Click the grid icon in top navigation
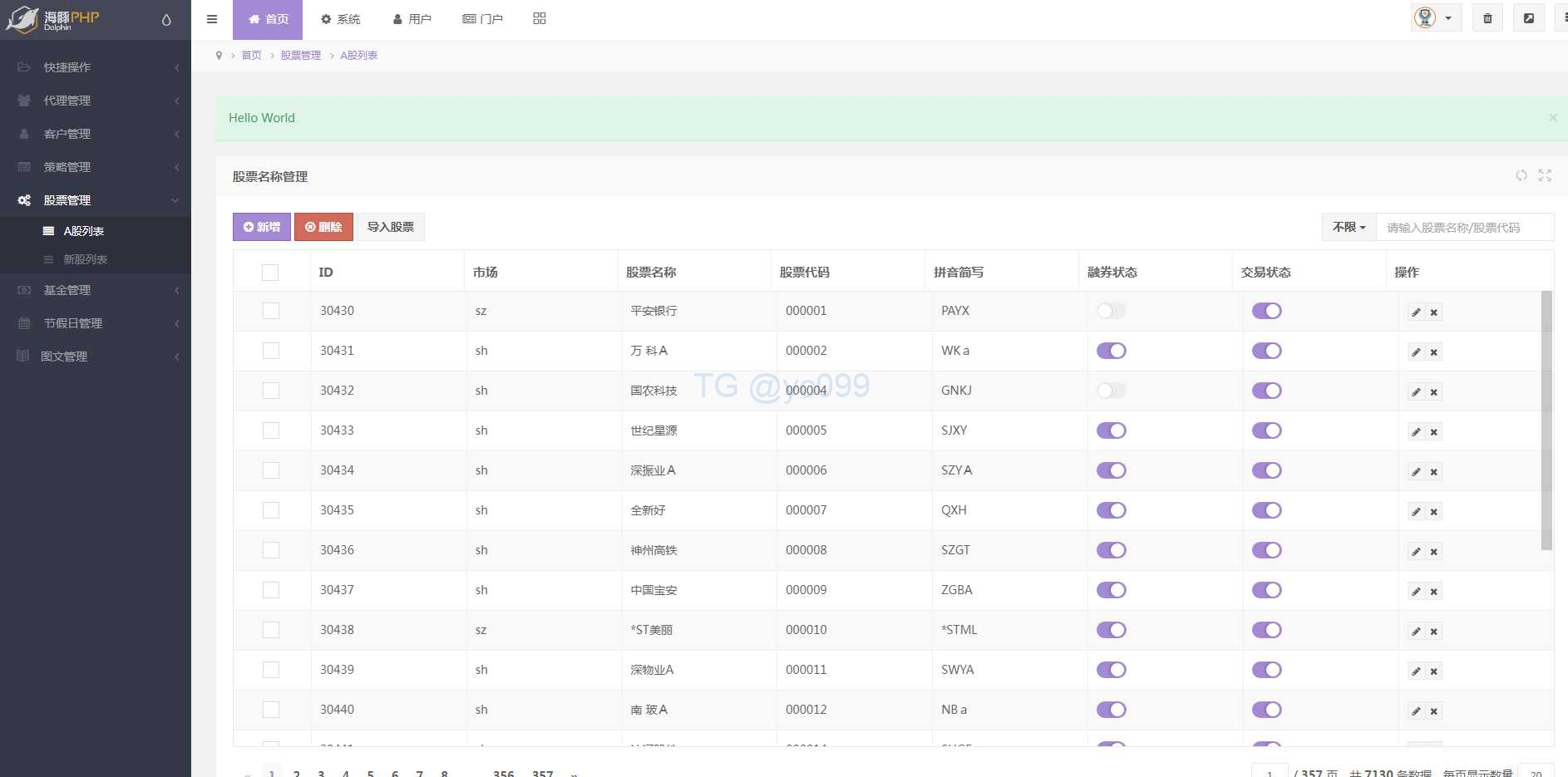 tap(539, 18)
